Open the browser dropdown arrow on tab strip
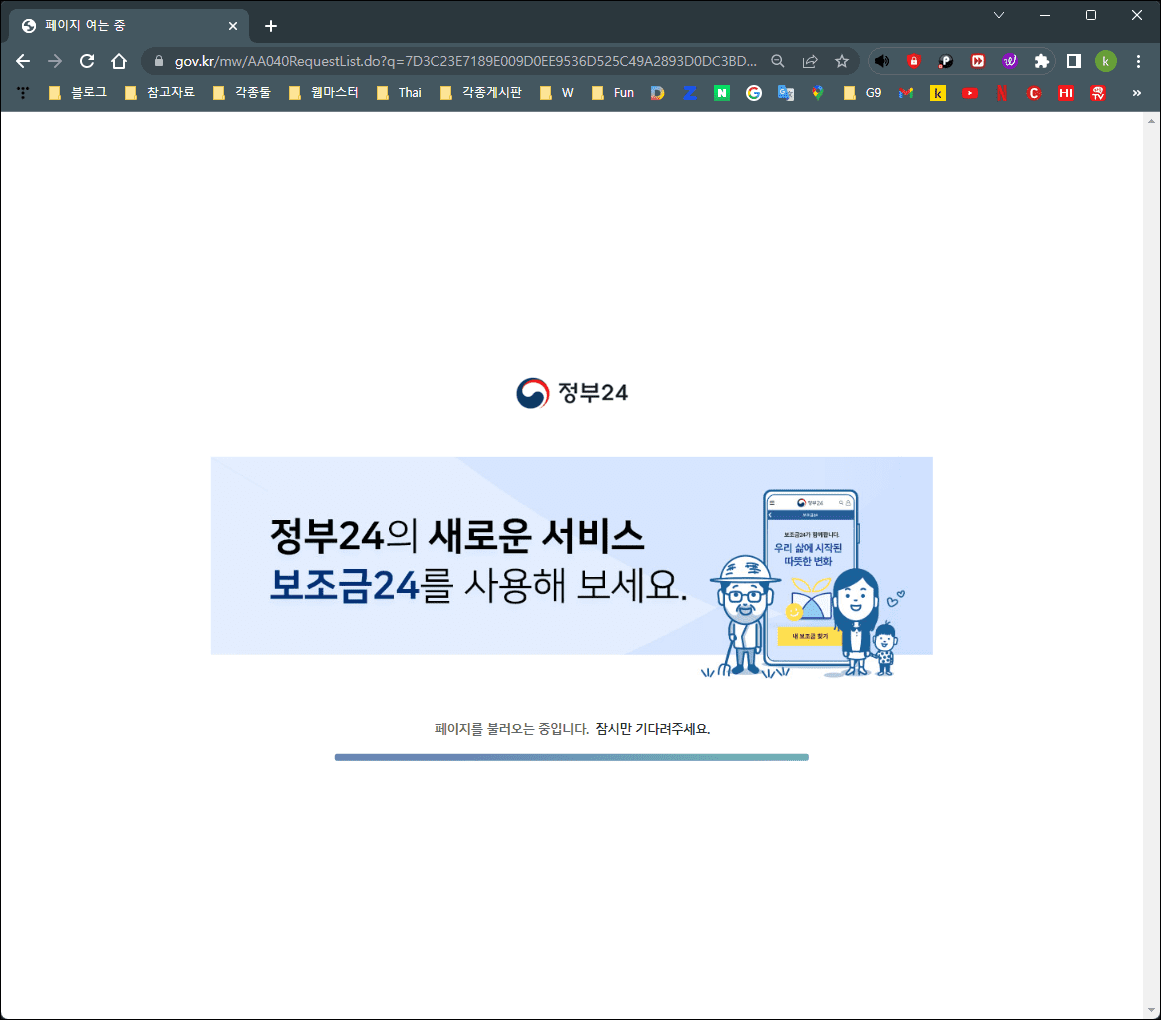Image resolution: width=1161 pixels, height=1020 pixels. pos(1000,17)
